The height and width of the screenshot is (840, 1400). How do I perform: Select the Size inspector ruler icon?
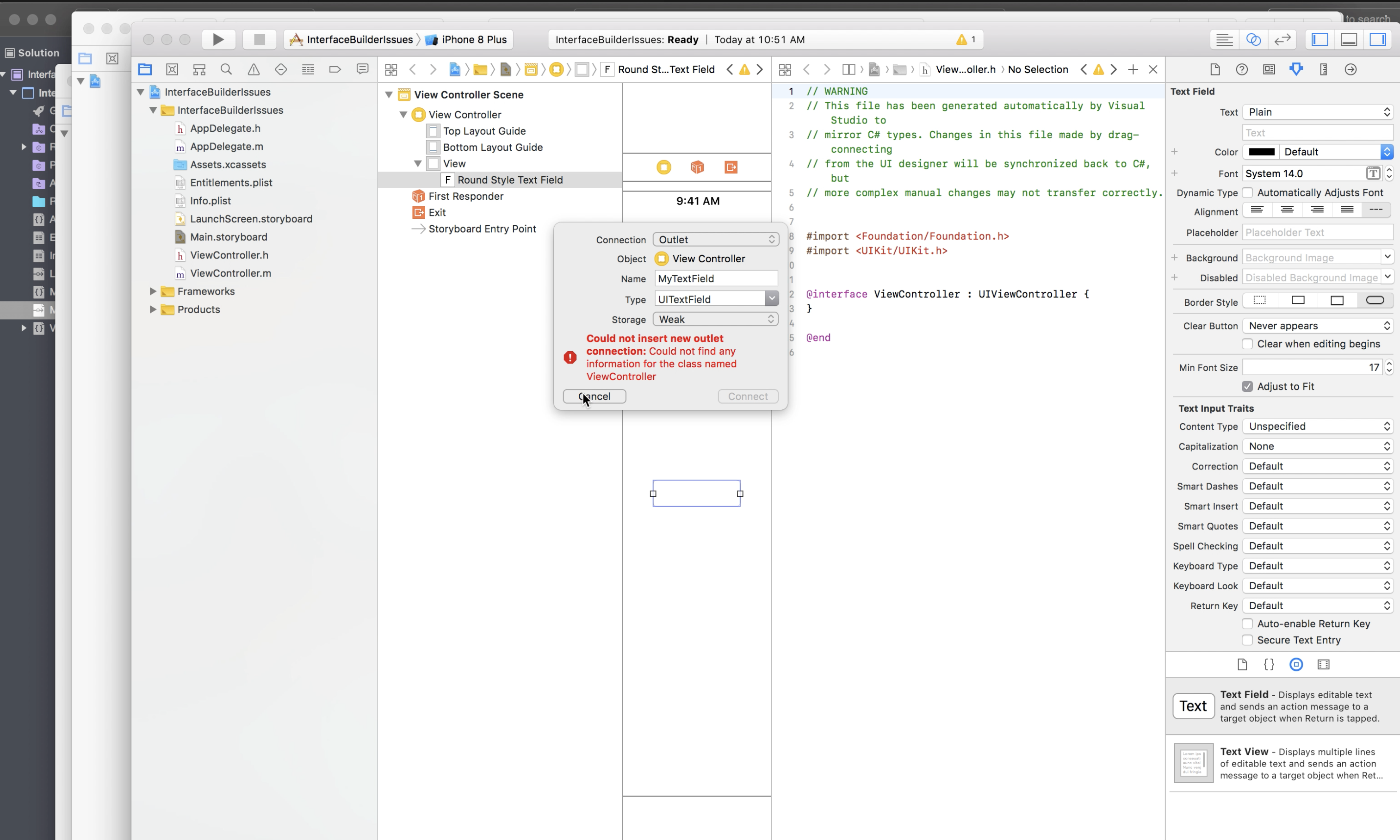pyautogui.click(x=1323, y=69)
